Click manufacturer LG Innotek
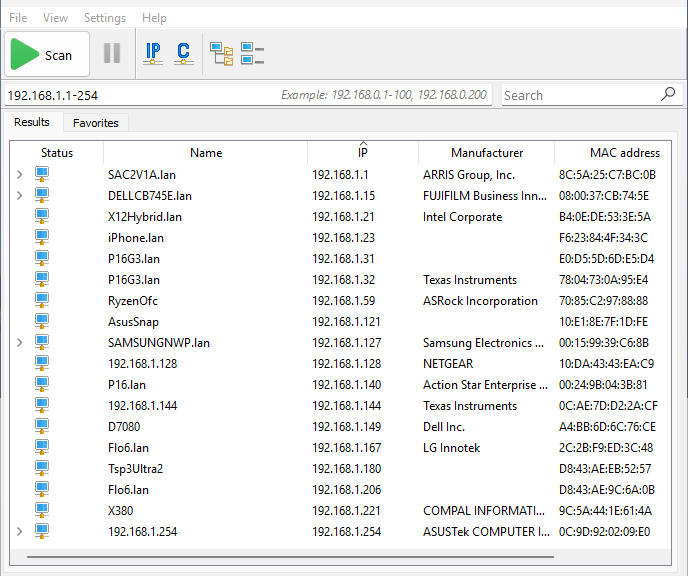 (452, 448)
